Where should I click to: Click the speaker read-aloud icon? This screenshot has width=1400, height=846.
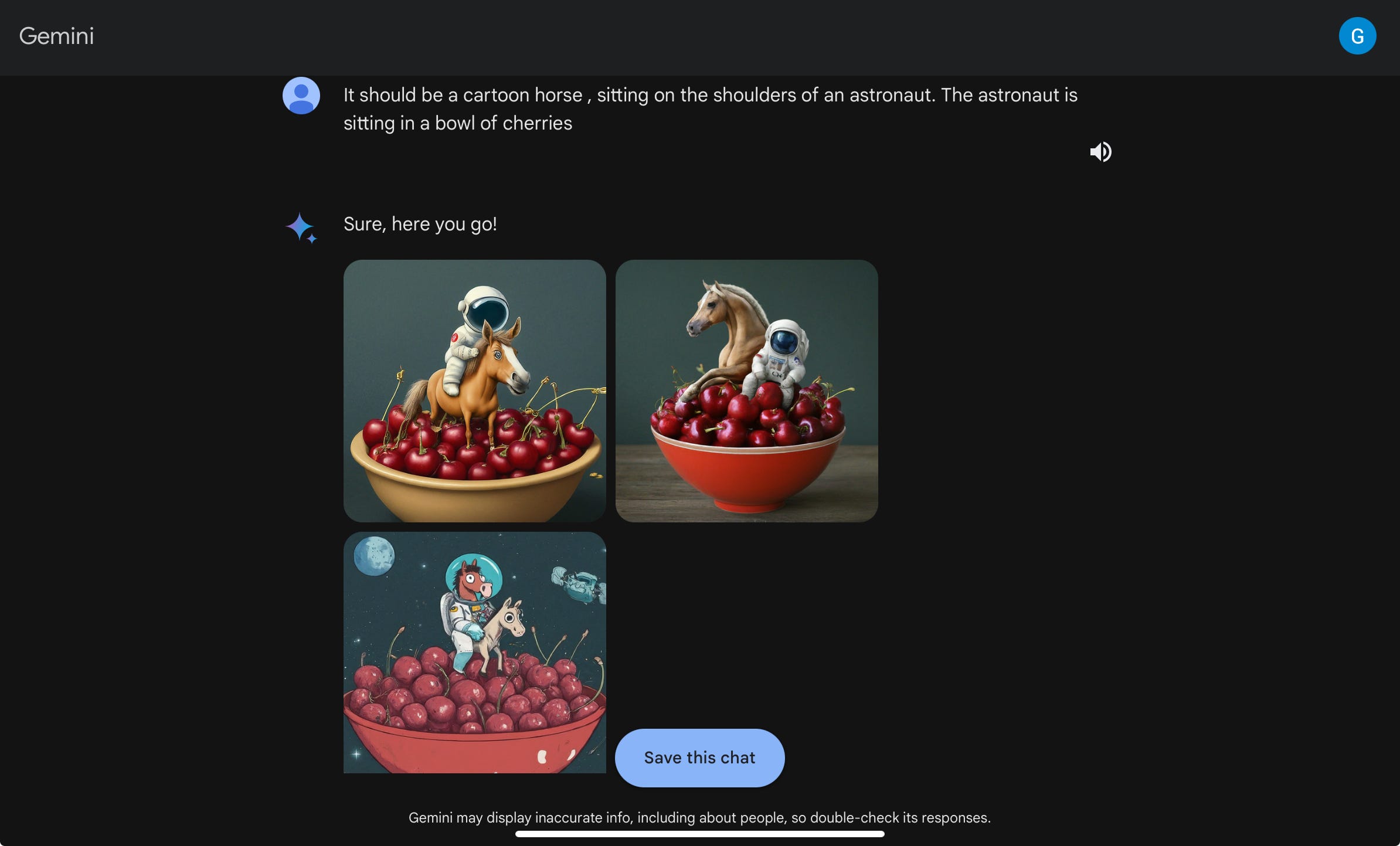1100,152
